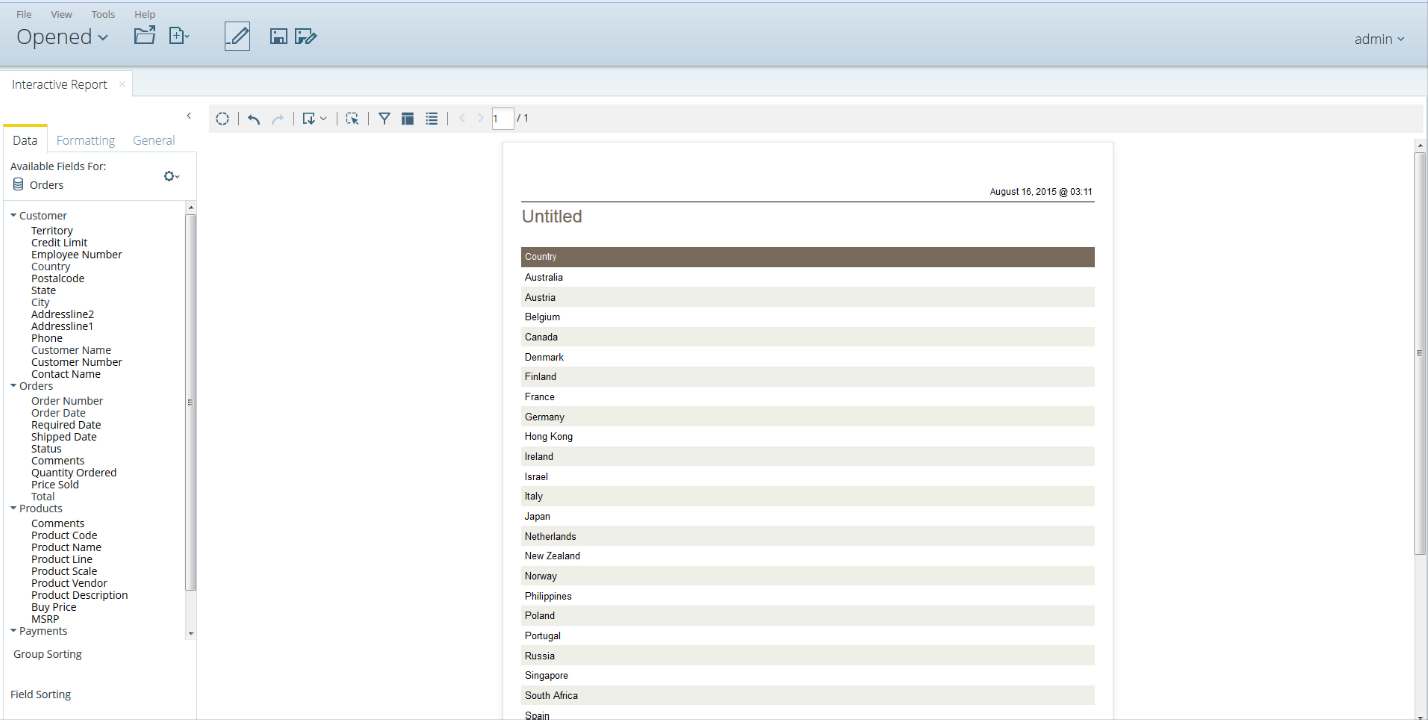Image resolution: width=1428 pixels, height=720 pixels.
Task: Select the Quantity Ordered field
Action: point(74,473)
